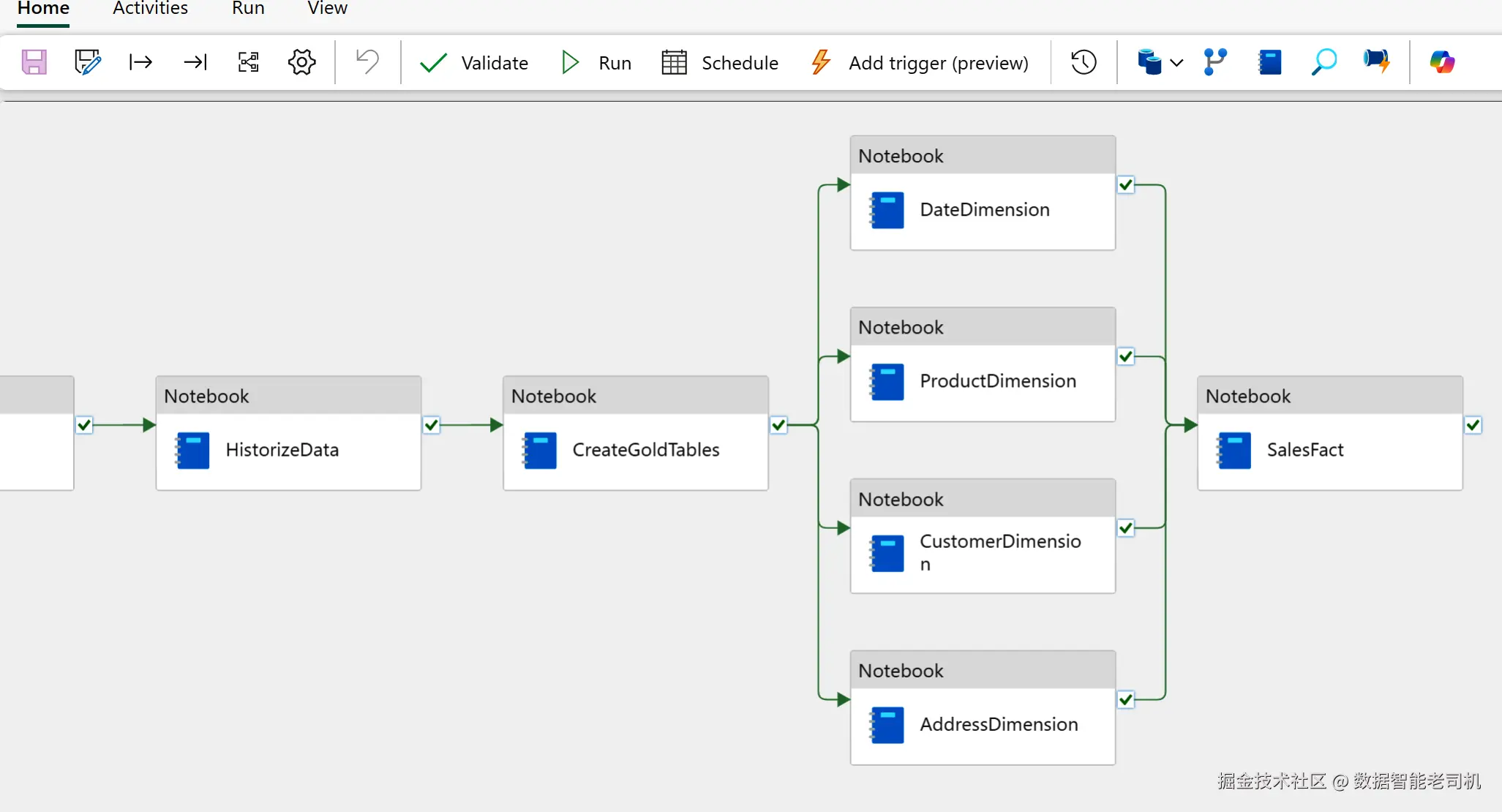Click the pink Save floppy disk icon
The image size is (1502, 812).
pyautogui.click(x=34, y=62)
